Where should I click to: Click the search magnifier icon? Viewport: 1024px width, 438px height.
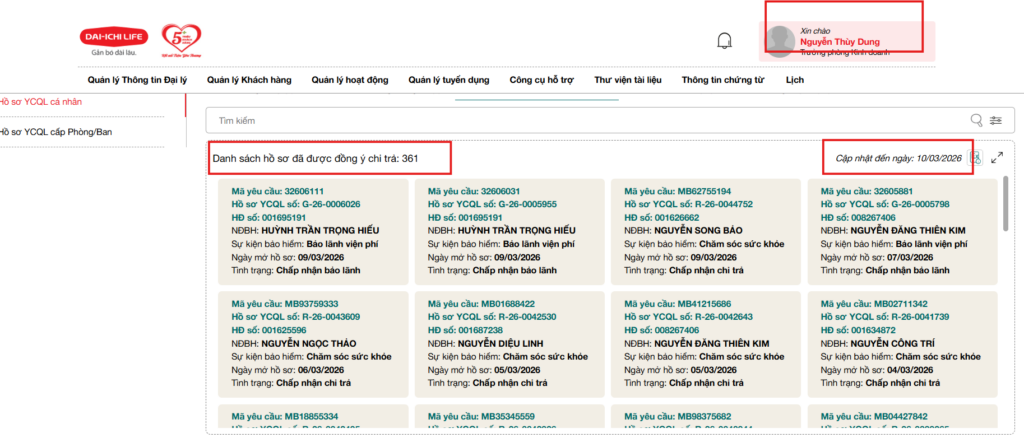pyautogui.click(x=977, y=120)
